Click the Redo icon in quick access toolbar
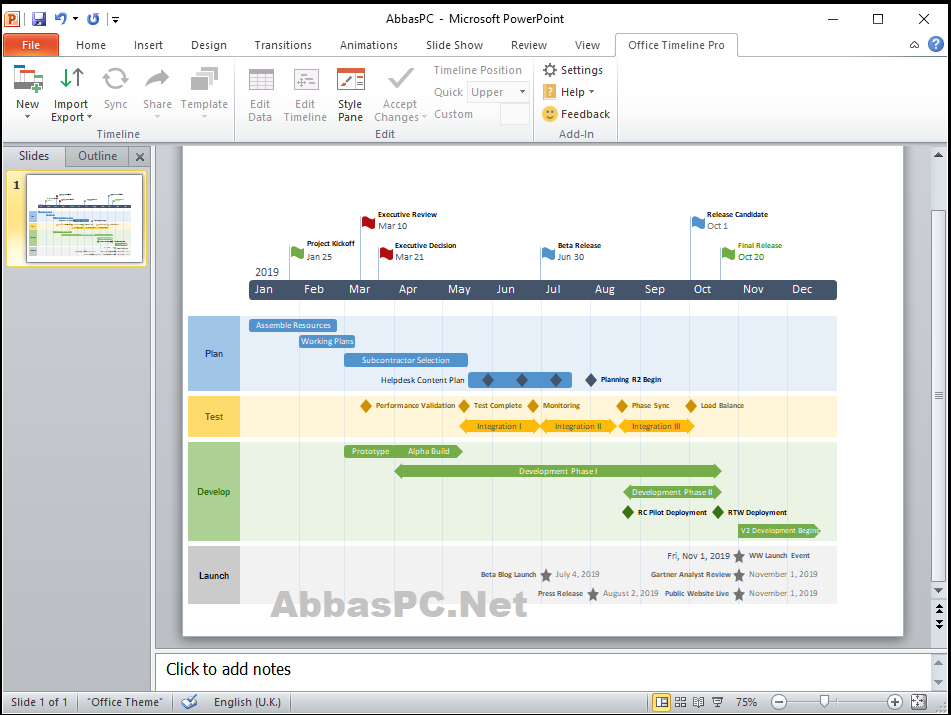Image resolution: width=951 pixels, height=715 pixels. [93, 19]
